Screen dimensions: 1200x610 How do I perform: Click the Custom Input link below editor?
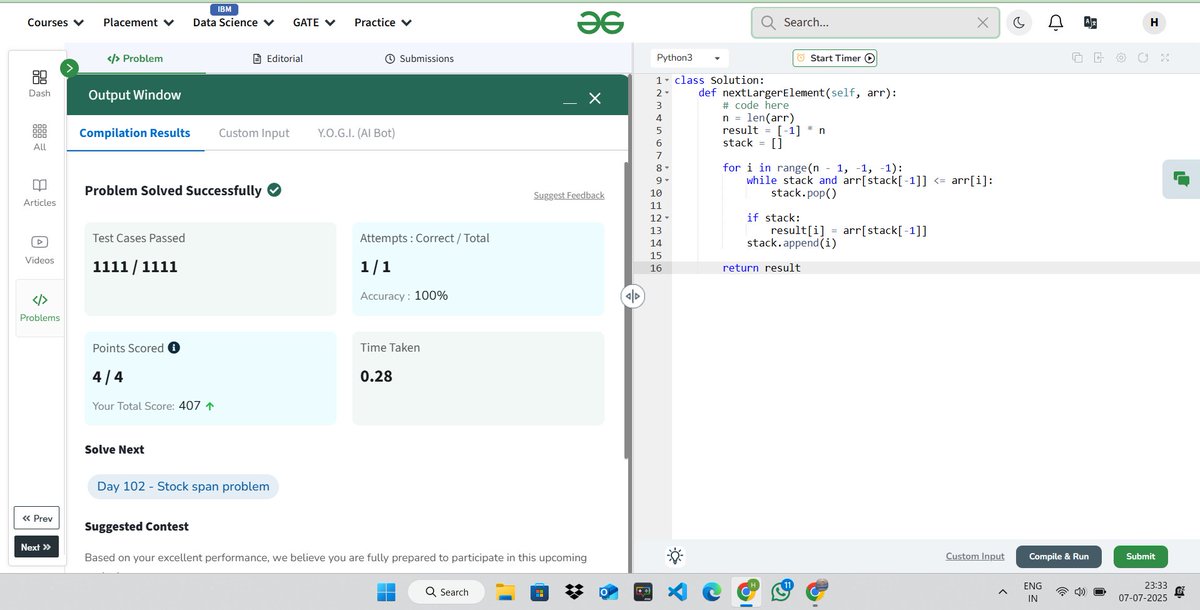pyautogui.click(x=975, y=556)
